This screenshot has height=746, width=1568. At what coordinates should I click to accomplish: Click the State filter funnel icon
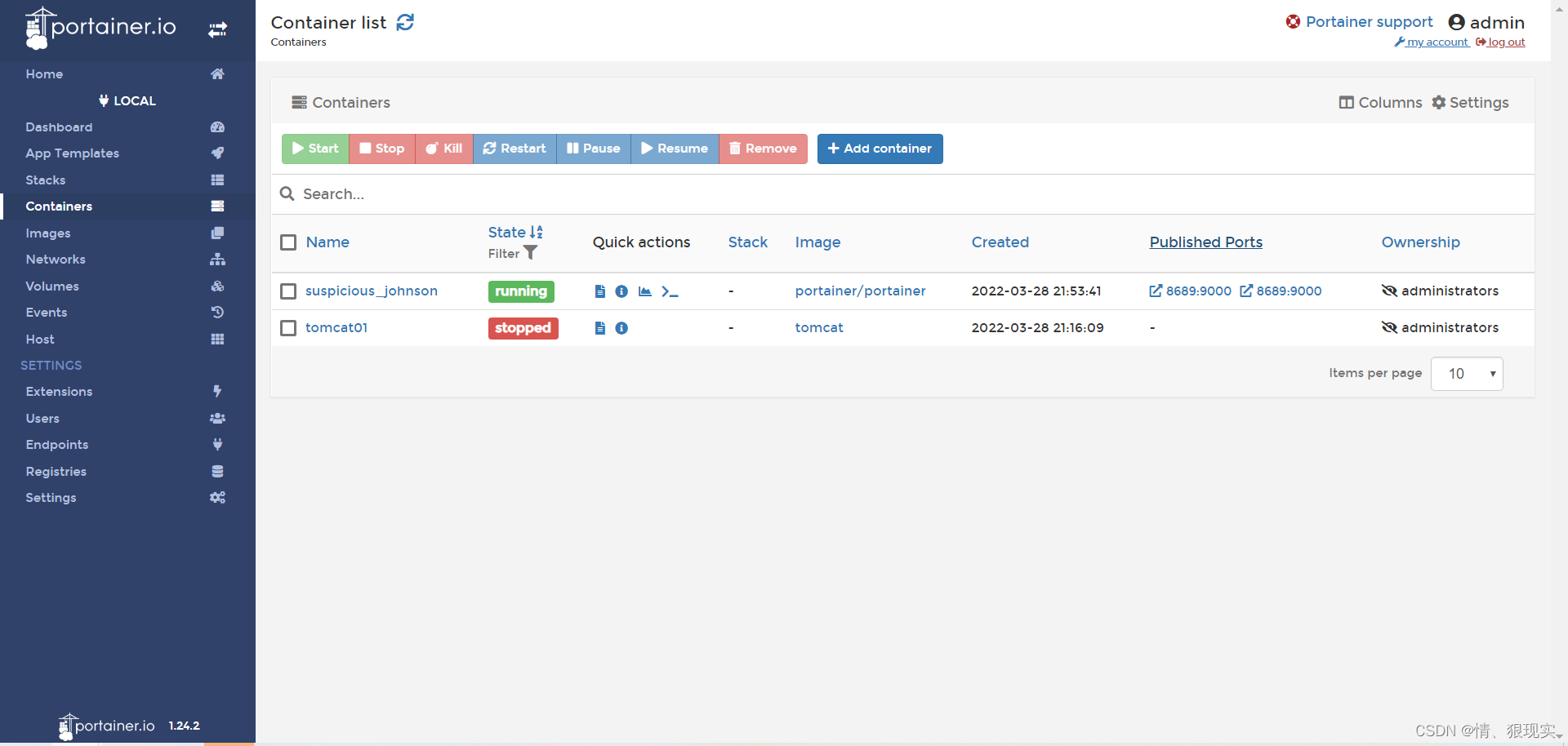pyautogui.click(x=531, y=253)
